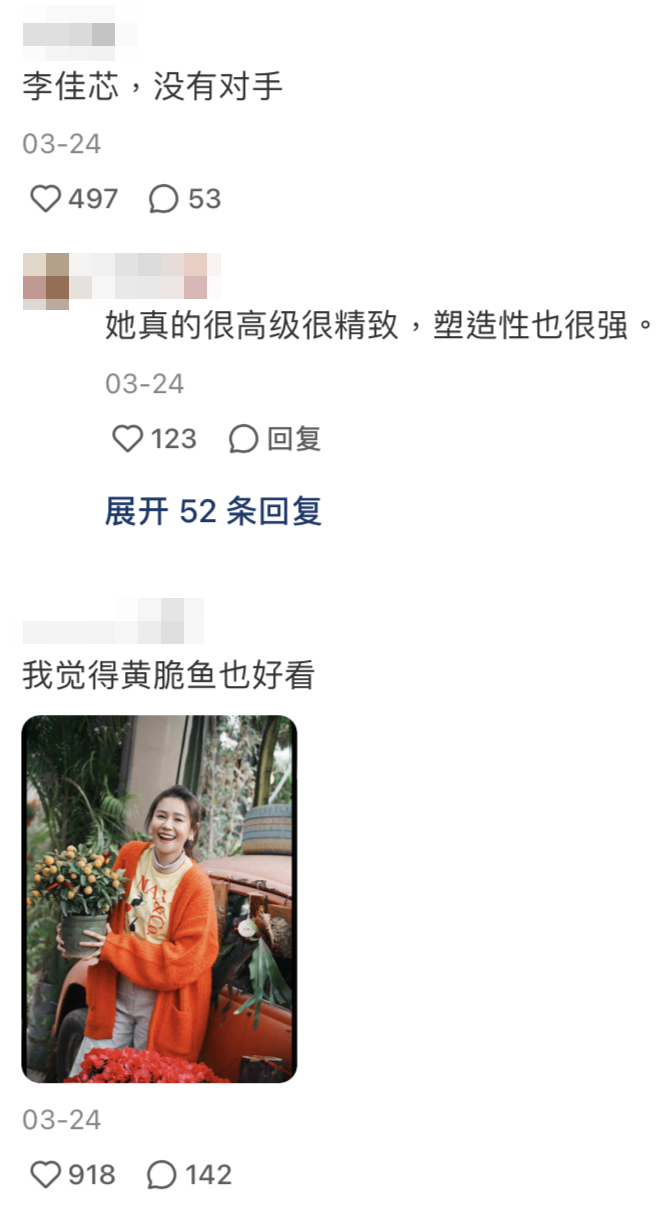The image size is (668, 1206).
Task: Click the speech bubble icon next to 回复
Action: (244, 439)
